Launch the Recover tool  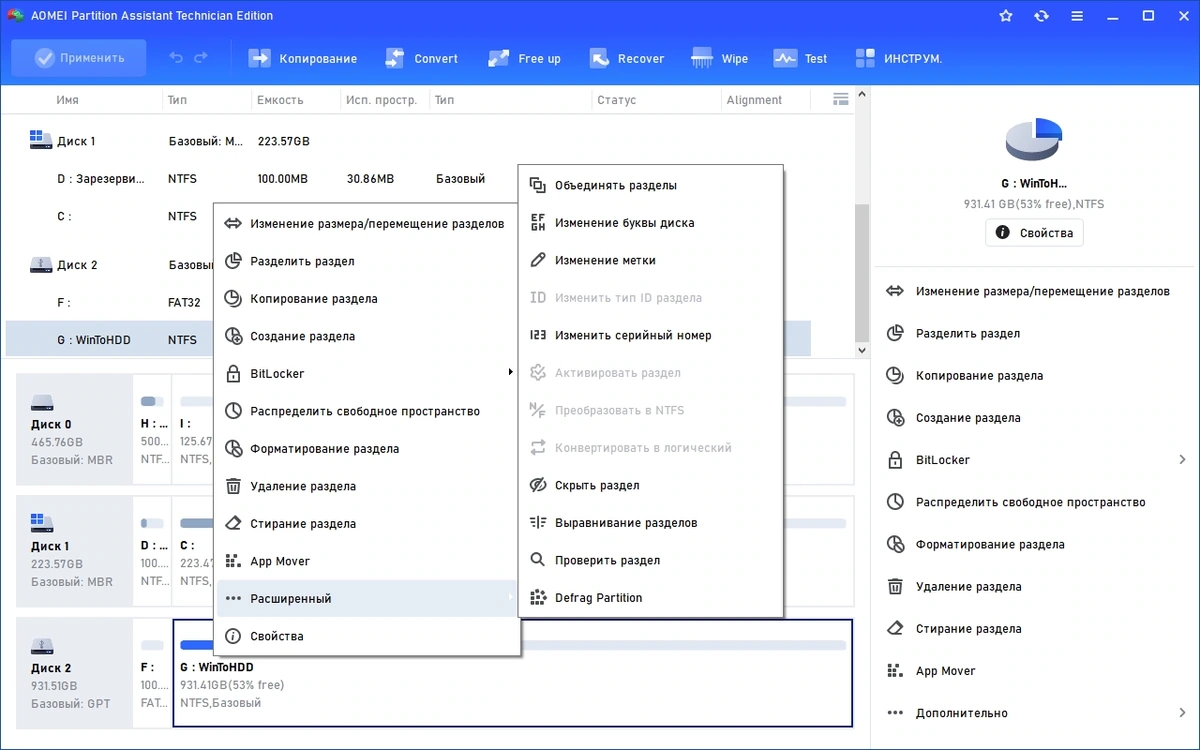coord(627,58)
